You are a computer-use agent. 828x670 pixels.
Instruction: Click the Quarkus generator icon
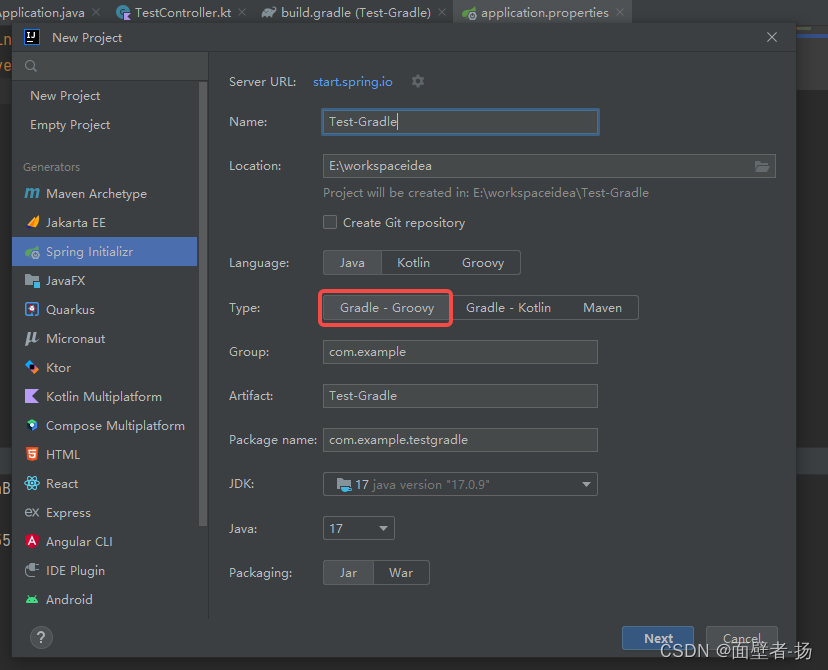[32, 309]
